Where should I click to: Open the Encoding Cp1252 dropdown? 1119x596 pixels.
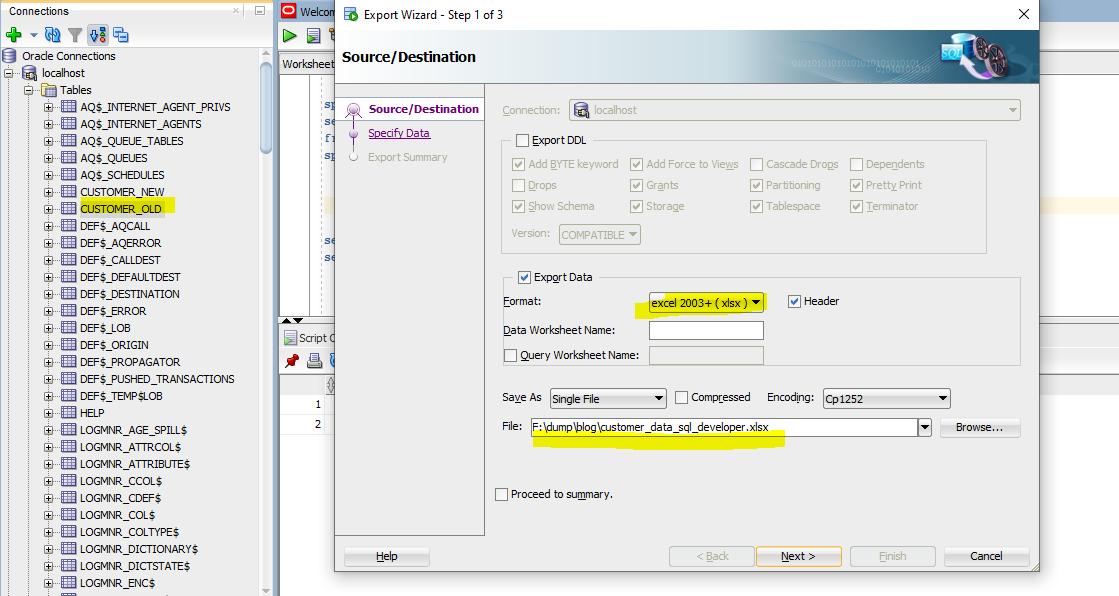886,398
